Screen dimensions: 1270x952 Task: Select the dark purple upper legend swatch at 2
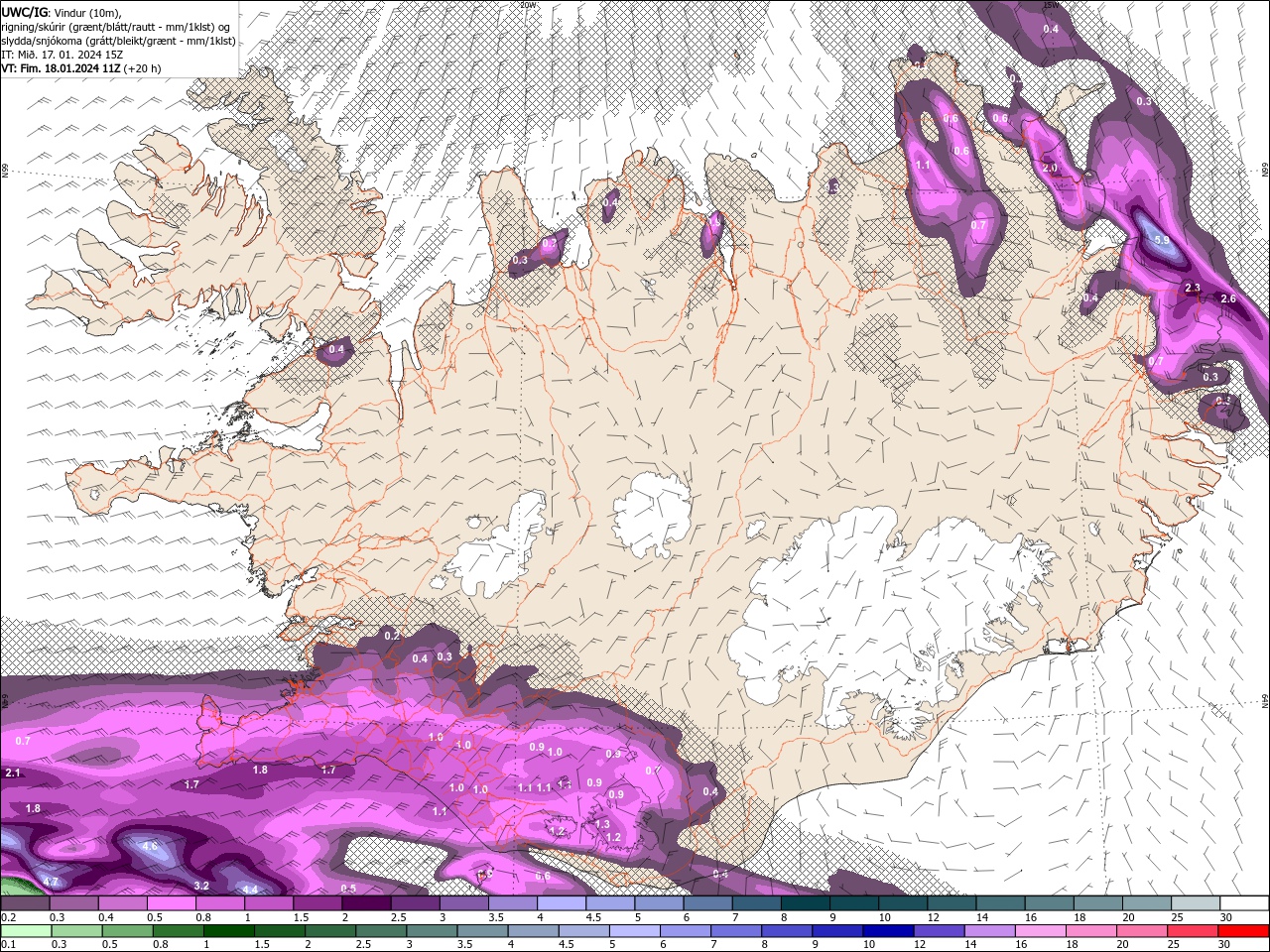click(x=366, y=903)
